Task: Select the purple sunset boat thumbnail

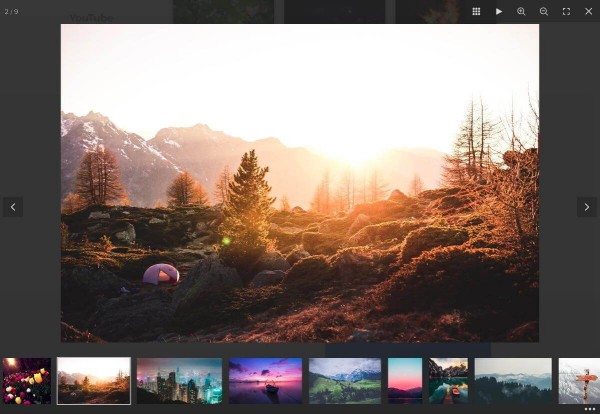Action: pyautogui.click(x=265, y=380)
